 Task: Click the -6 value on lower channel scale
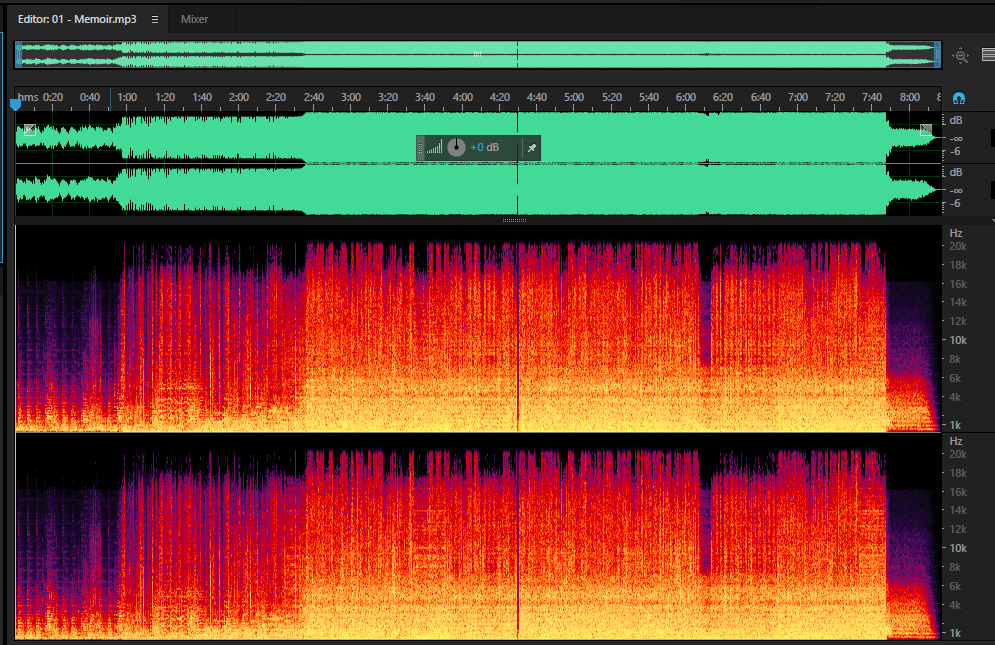click(955, 204)
